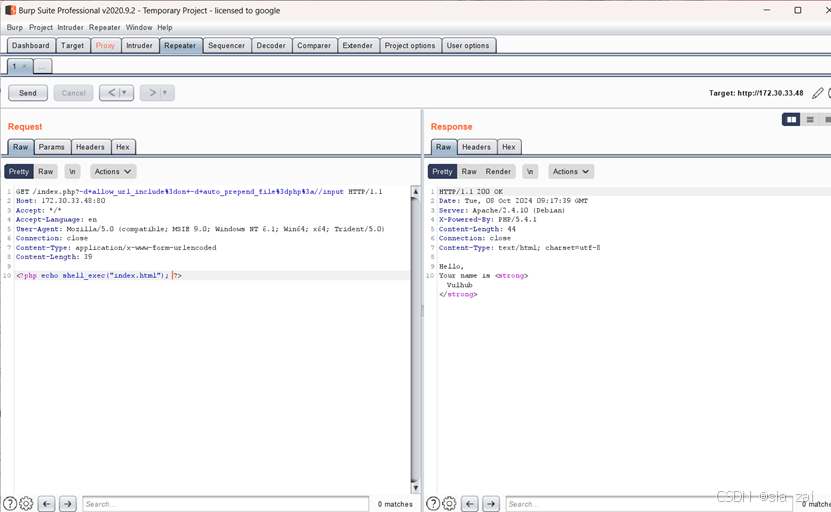Viewport: 831px width, 512px height.
Task: Select the Response Raw tab
Action: pyautogui.click(x=444, y=147)
